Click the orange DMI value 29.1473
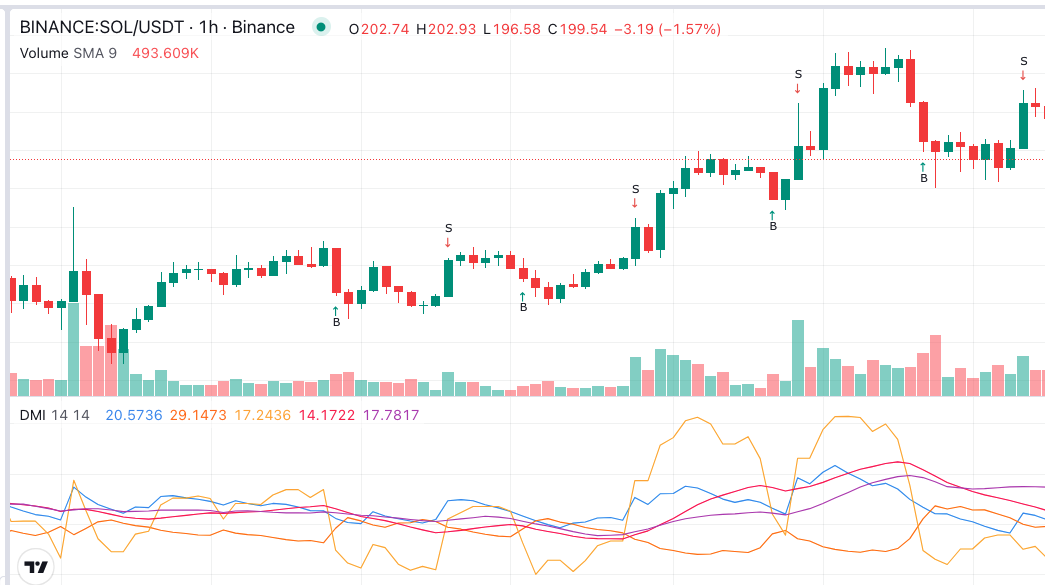The height and width of the screenshot is (585, 1045). click(x=198, y=415)
